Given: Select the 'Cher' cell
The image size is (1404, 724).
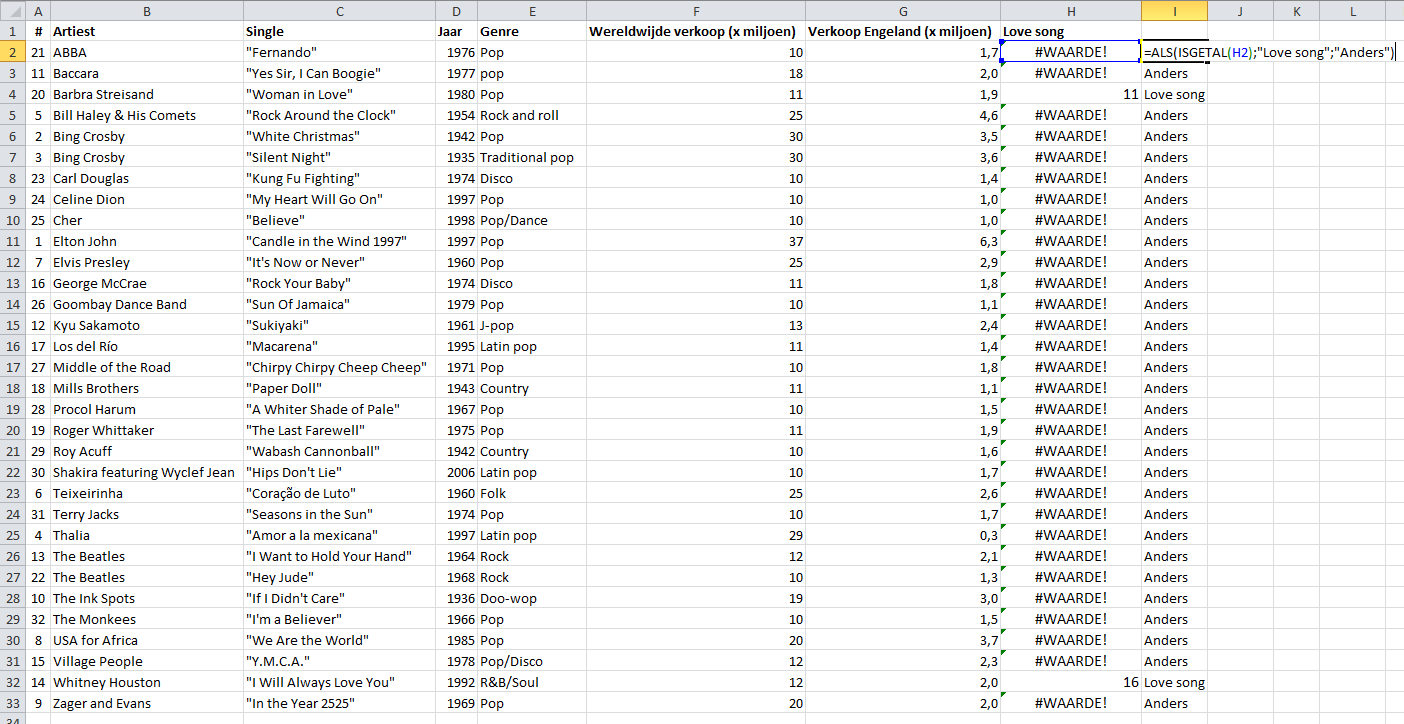Looking at the screenshot, I should click(146, 220).
